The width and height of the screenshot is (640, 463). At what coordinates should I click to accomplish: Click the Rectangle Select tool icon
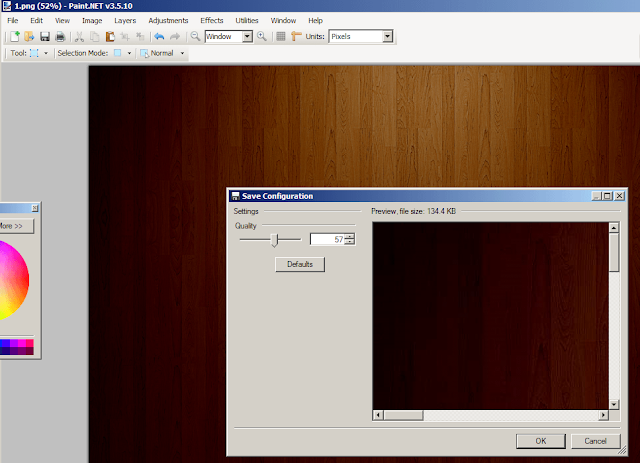pos(34,53)
